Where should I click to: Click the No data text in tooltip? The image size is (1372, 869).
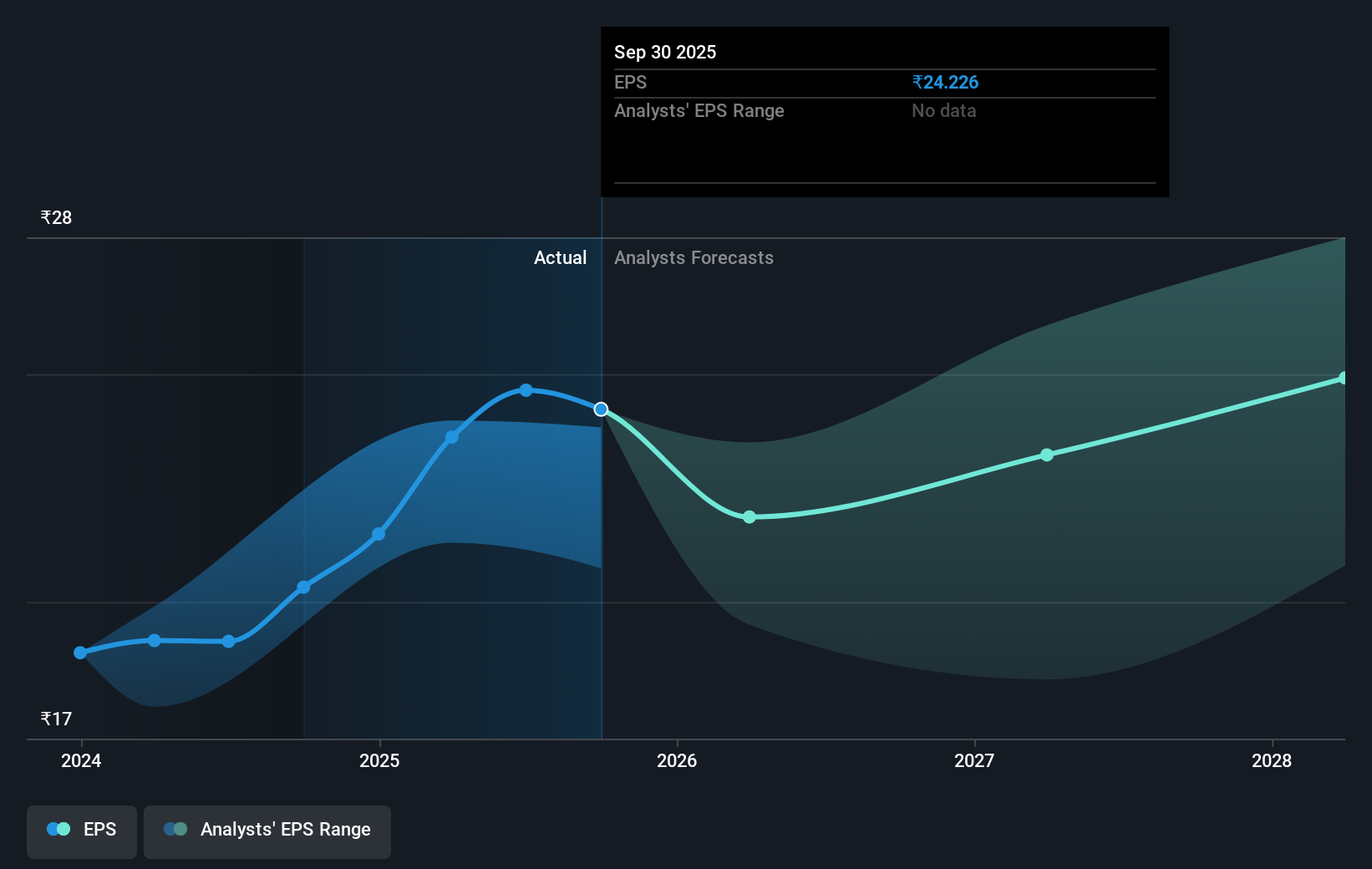pos(943,110)
